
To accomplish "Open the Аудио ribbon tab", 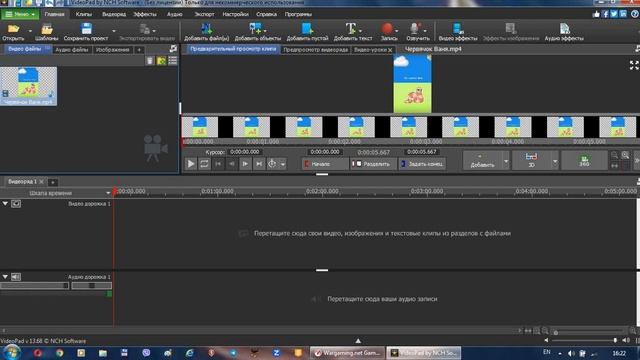I will click(x=175, y=14).
